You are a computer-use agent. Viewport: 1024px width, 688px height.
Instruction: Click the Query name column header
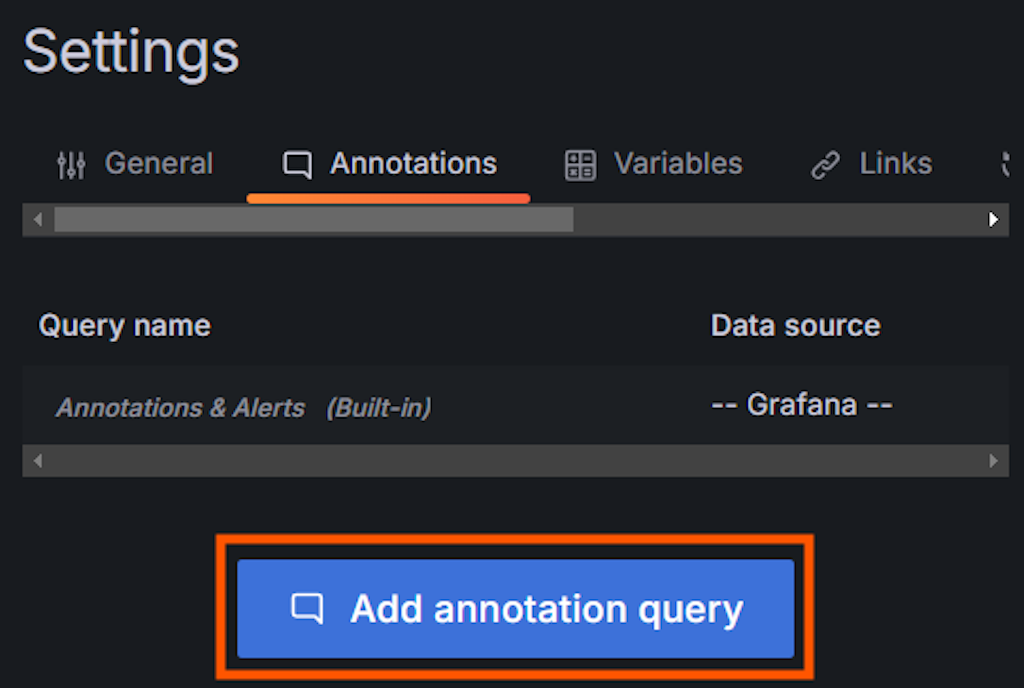[125, 326]
